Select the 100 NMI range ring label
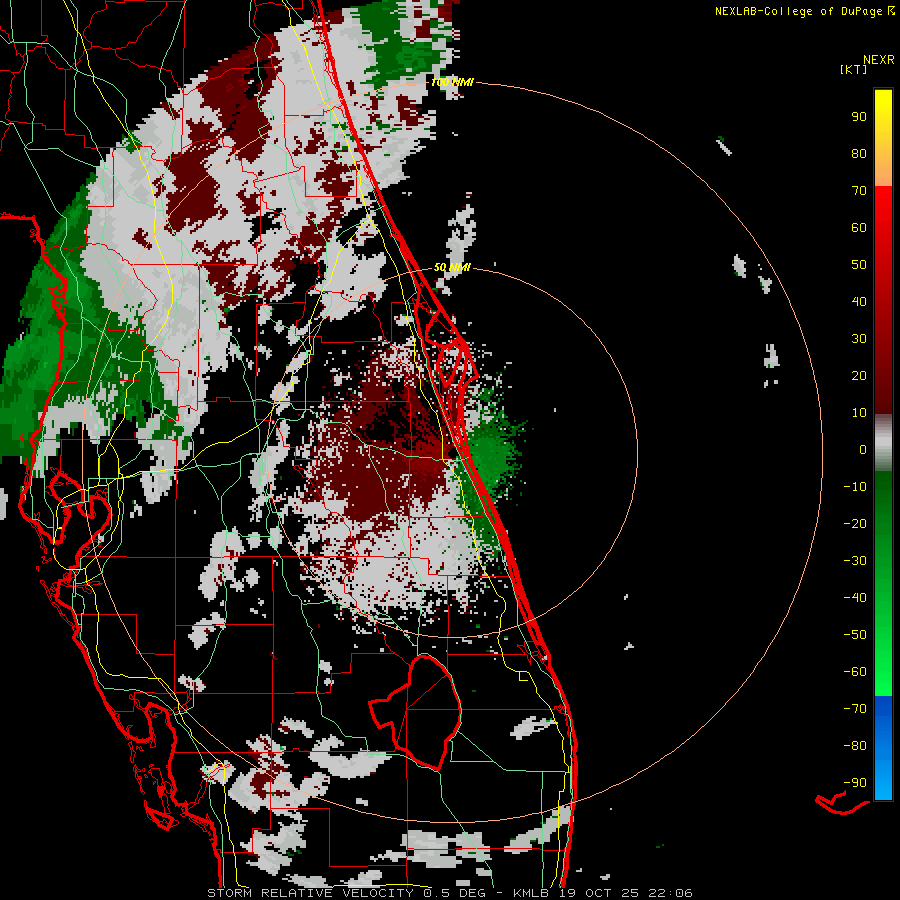This screenshot has height=900, width=900. tap(452, 83)
